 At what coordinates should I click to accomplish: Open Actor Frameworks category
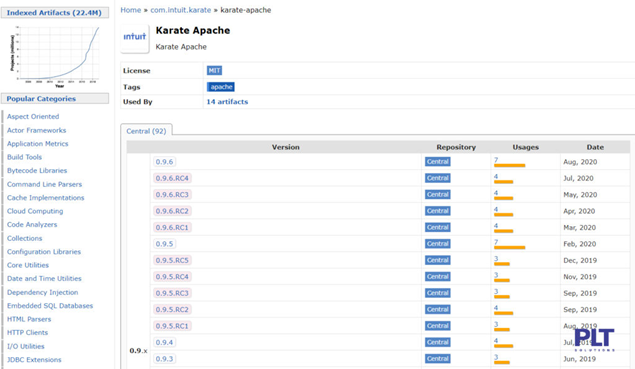click(36, 130)
